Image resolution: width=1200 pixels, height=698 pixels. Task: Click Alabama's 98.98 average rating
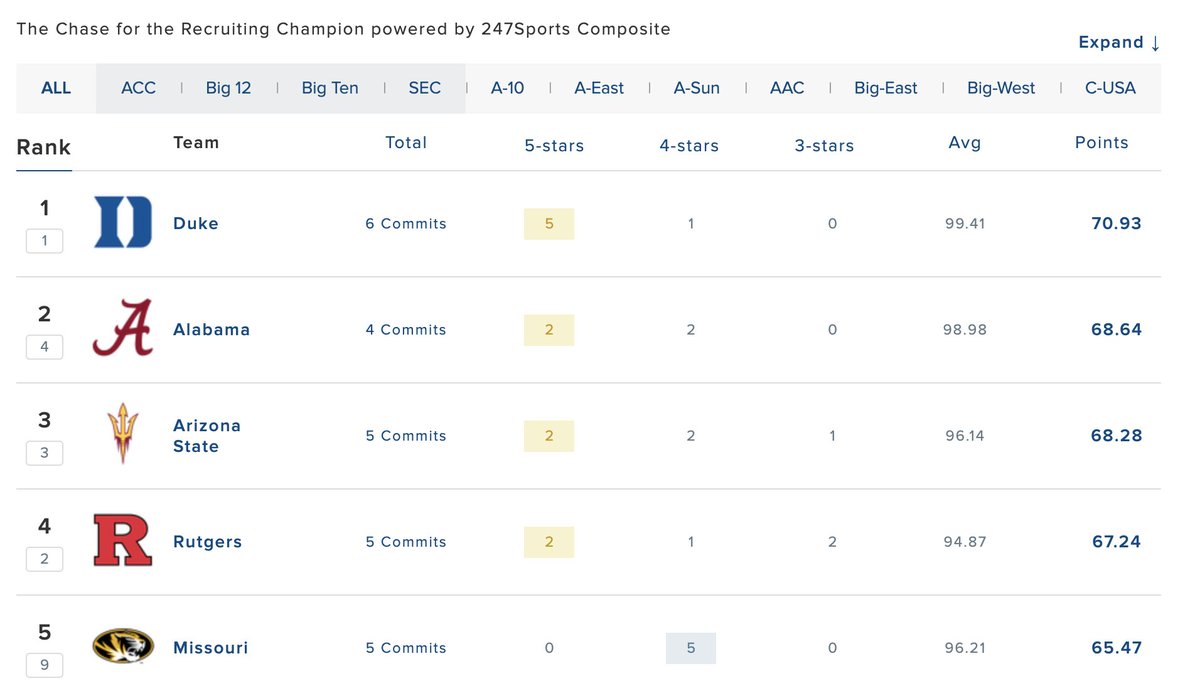[x=965, y=329]
